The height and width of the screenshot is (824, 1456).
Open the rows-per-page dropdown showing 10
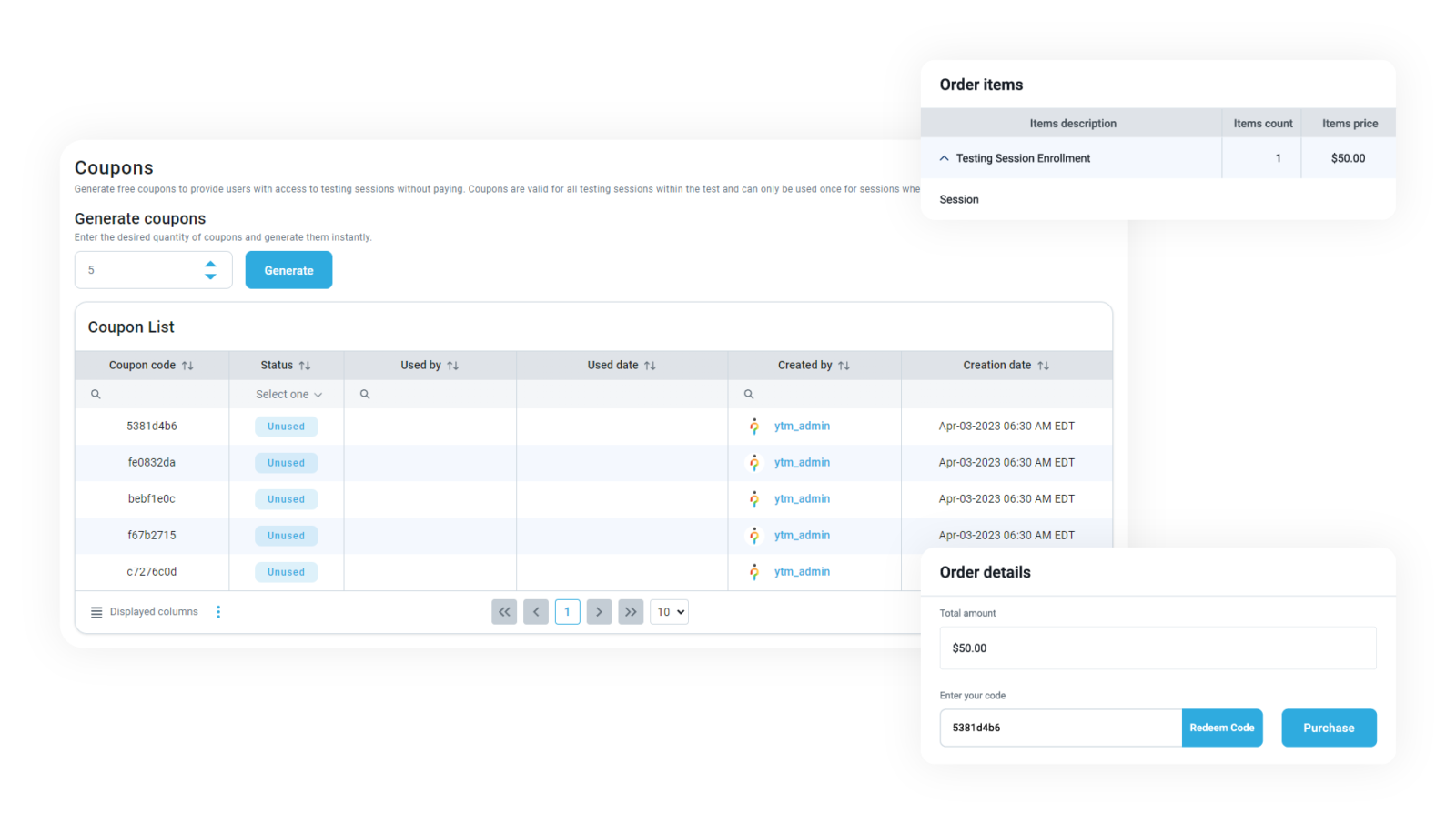(669, 612)
